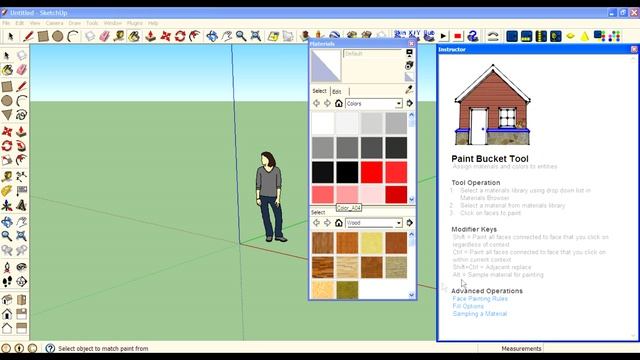Open the Sampling a Material link
640x360 pixels.
click(480, 314)
